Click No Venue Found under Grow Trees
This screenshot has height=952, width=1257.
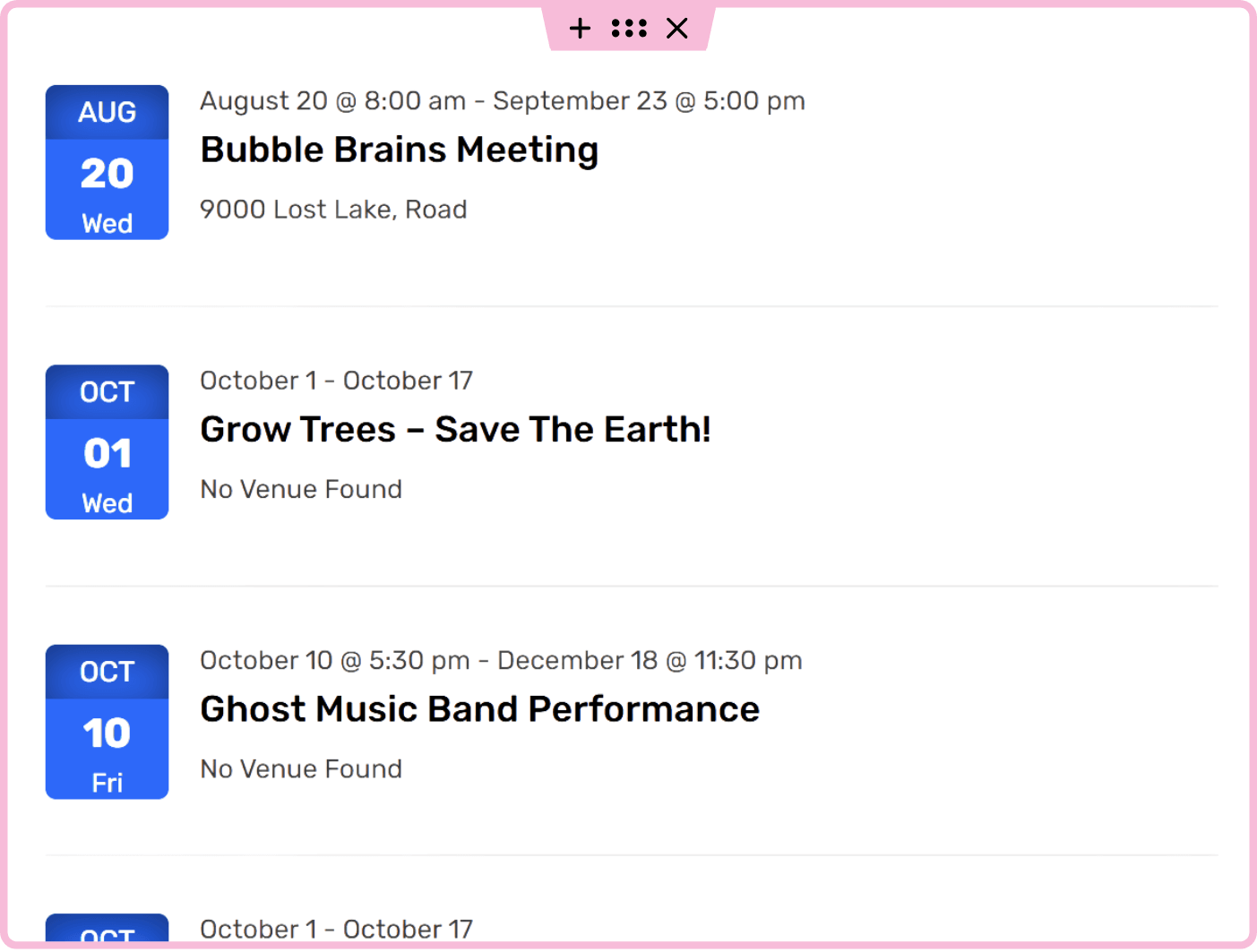301,490
